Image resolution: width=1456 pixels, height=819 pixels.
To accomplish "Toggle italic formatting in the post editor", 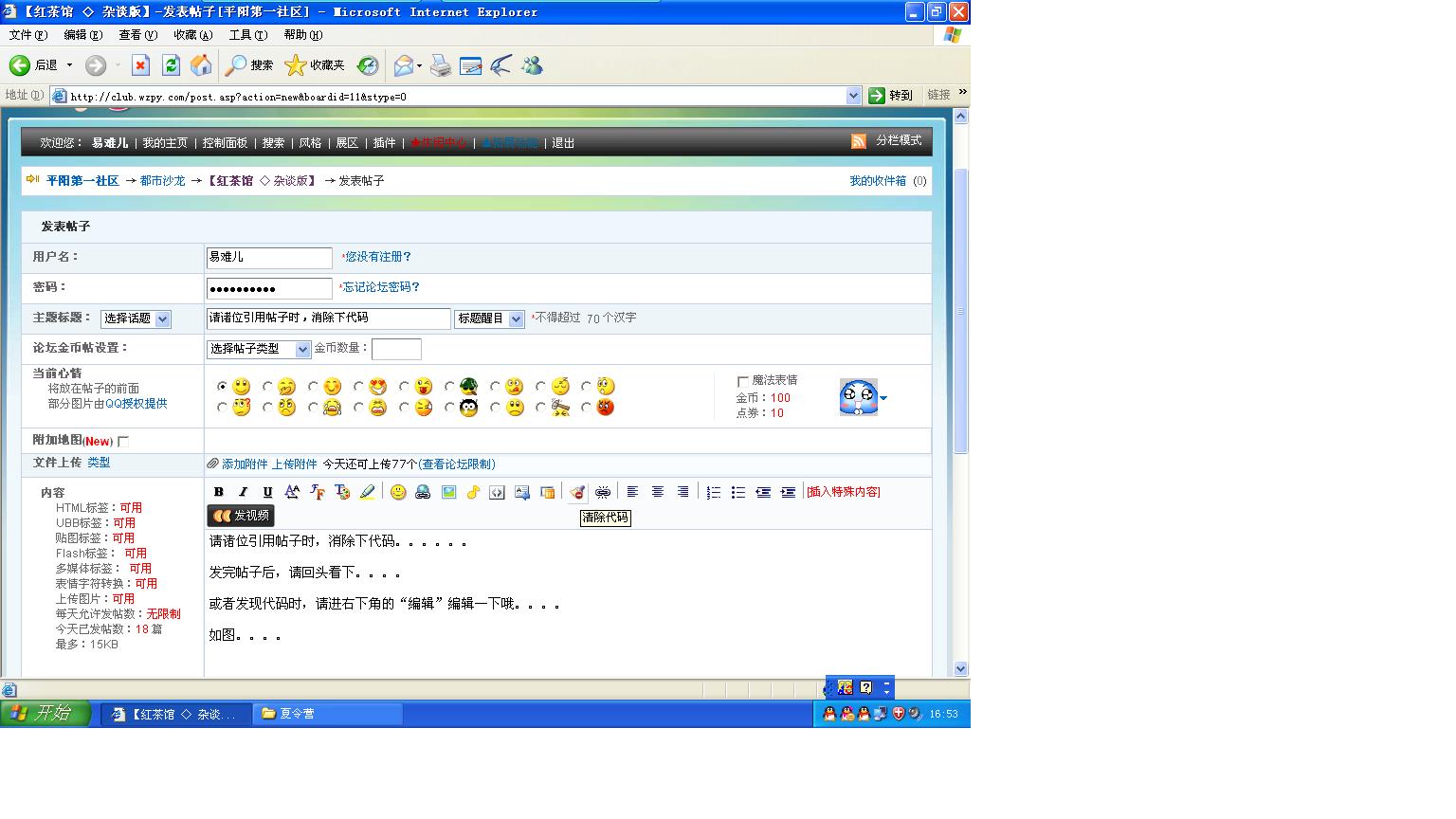I will 243,492.
